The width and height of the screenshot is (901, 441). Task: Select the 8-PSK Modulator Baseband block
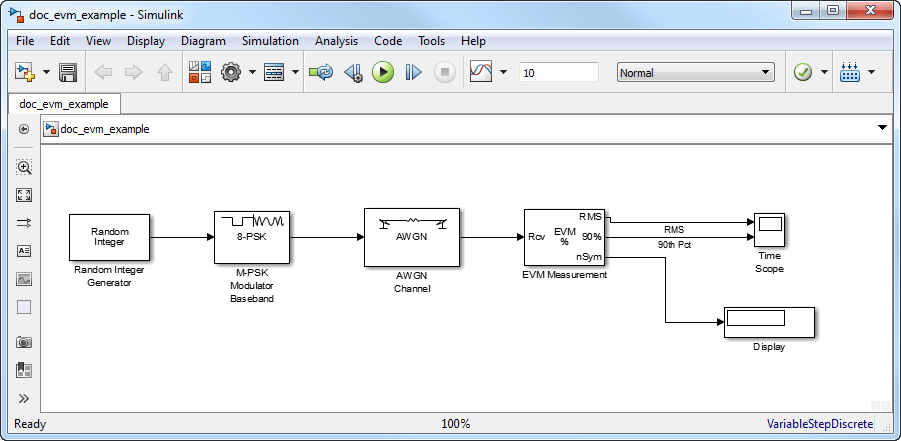point(253,237)
